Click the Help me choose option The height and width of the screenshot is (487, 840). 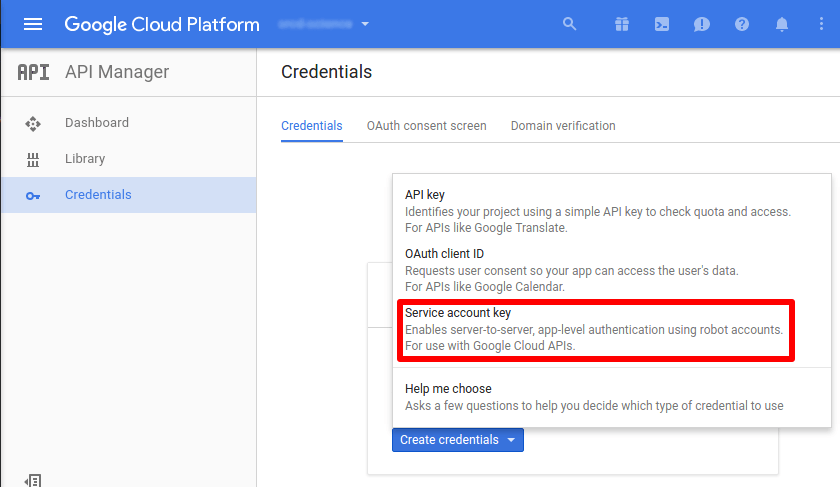[612, 397]
